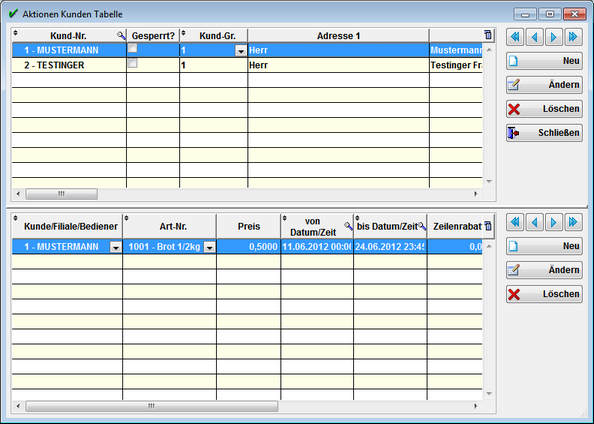
Task: Toggle Gesperrt checkbox for TESTINGER
Action: (x=133, y=63)
